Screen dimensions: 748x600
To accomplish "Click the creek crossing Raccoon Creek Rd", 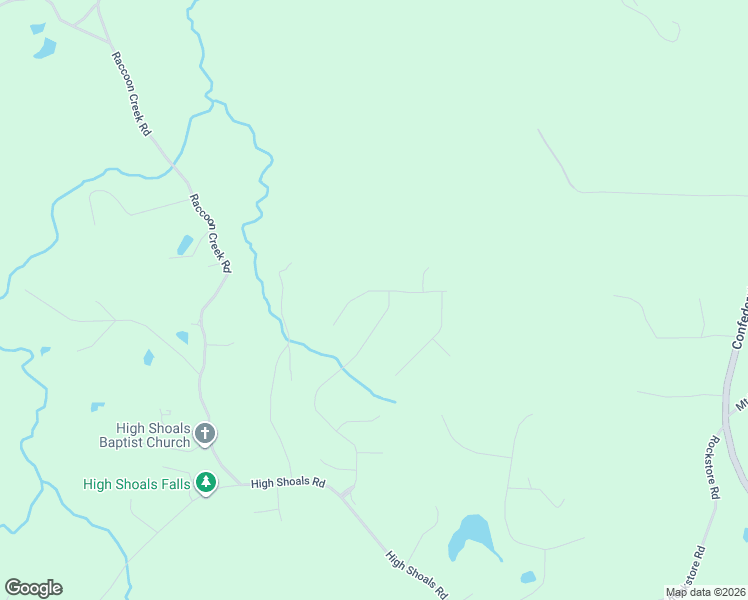I will pos(173,164).
